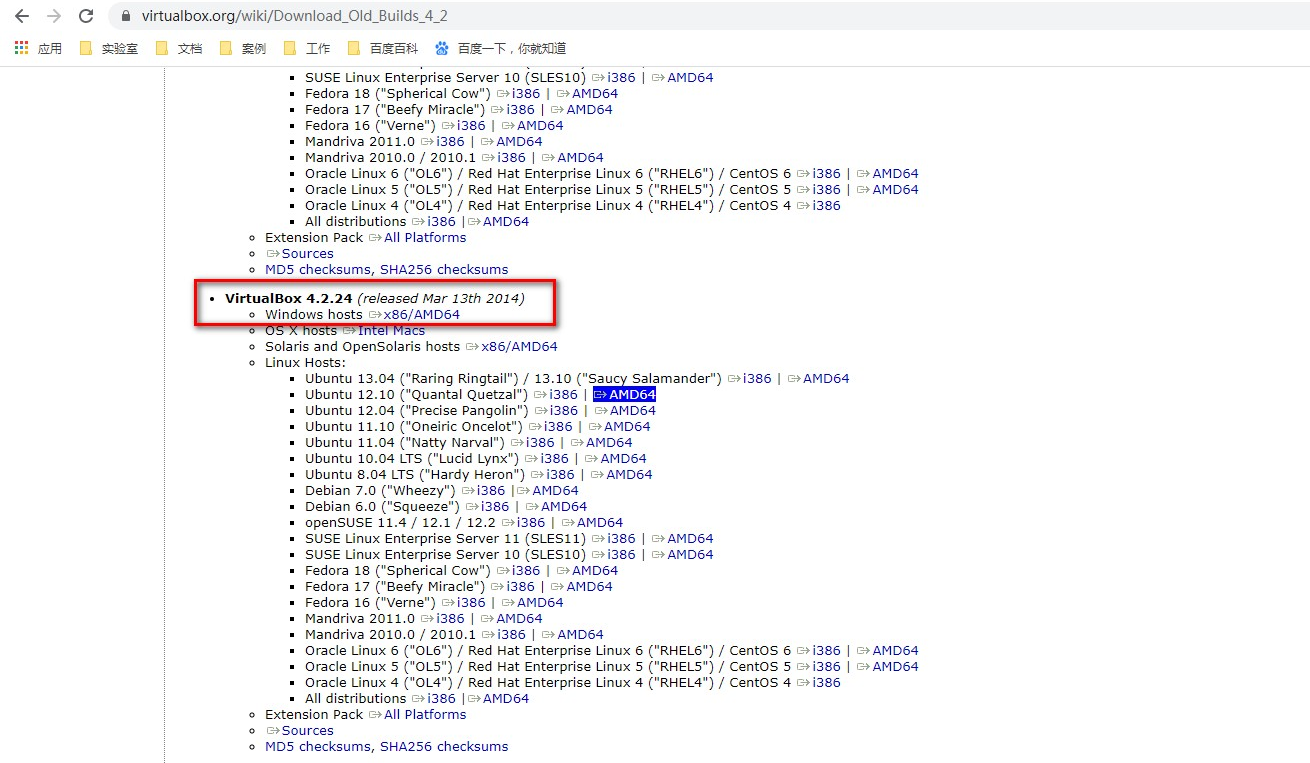The image size is (1310, 763).
Task: Open the 应用 apps shortcut in bookmarks bar
Action: pyautogui.click(x=38, y=48)
